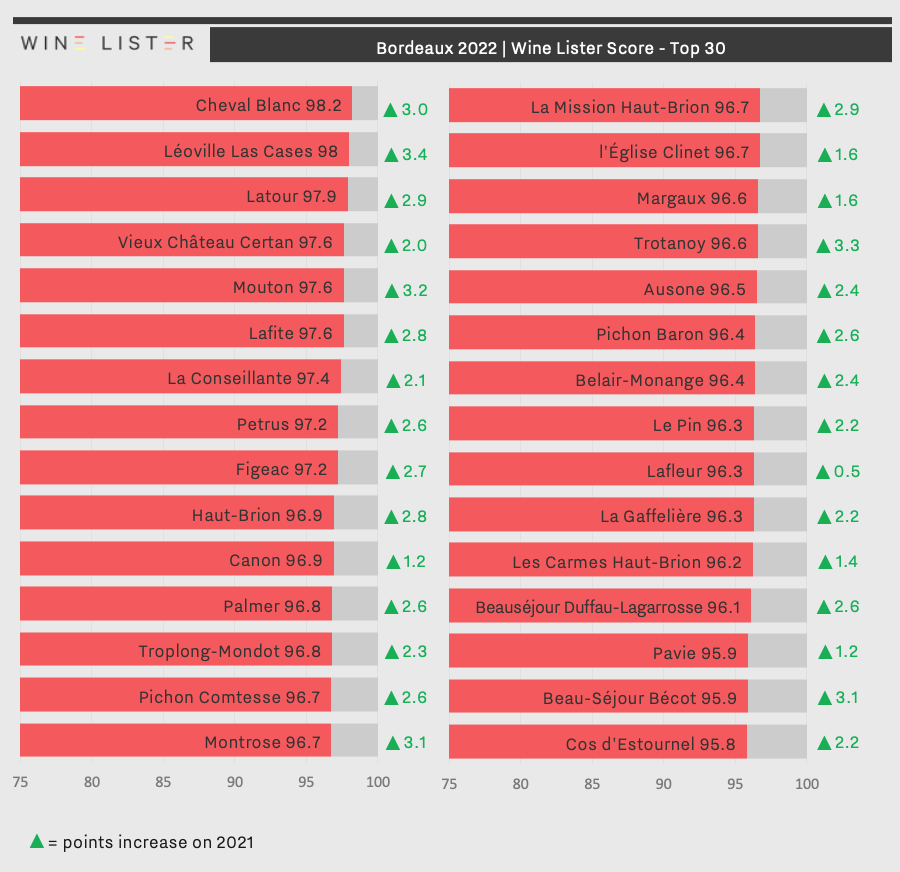
Task: Click the green up arrow next to Latour
Action: coord(391,201)
